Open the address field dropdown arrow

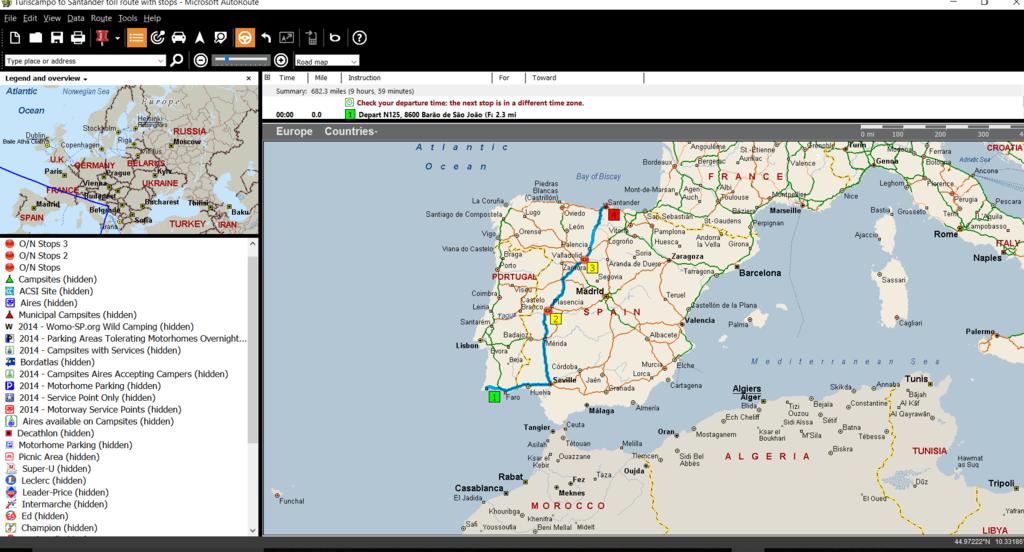[161, 61]
